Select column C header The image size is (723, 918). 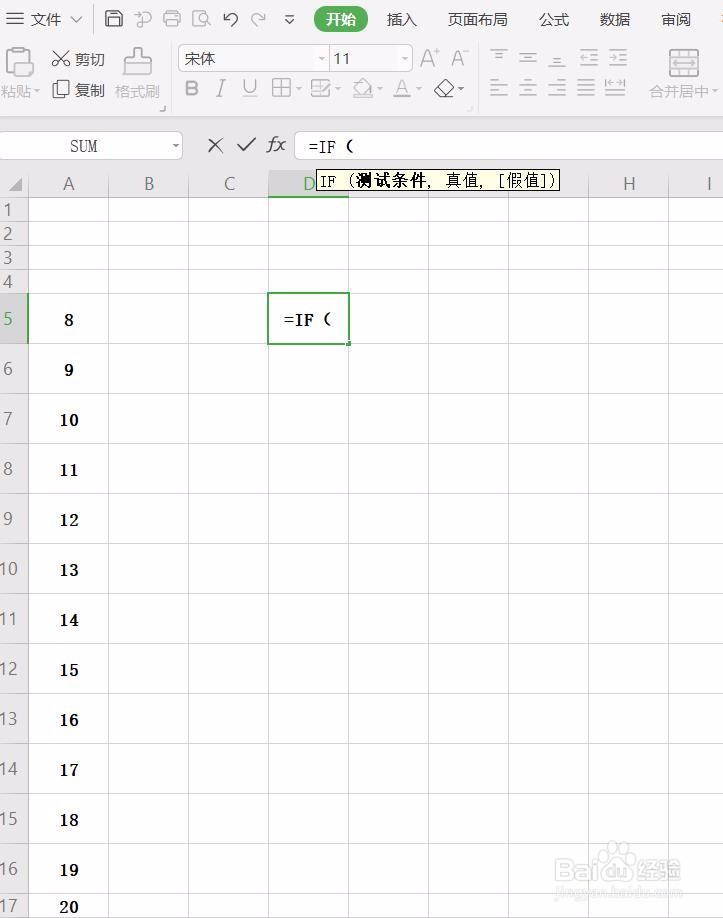[x=229, y=184]
